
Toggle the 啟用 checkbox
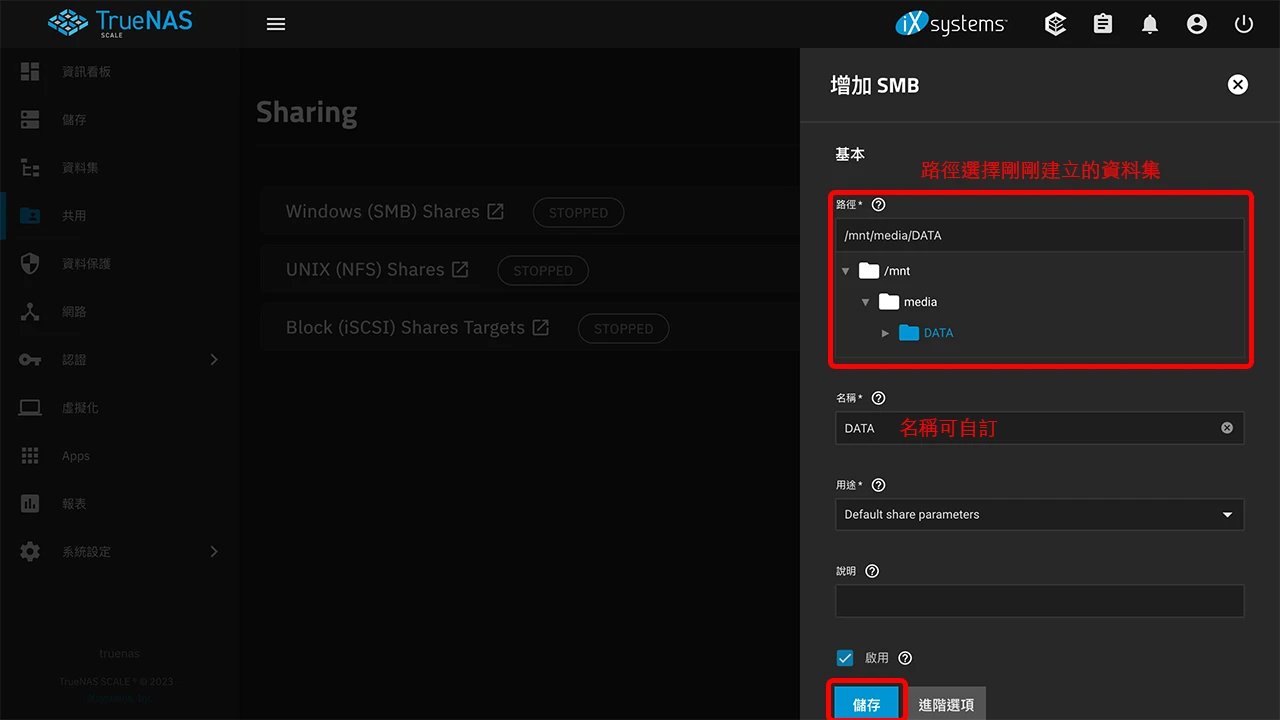(x=845, y=658)
